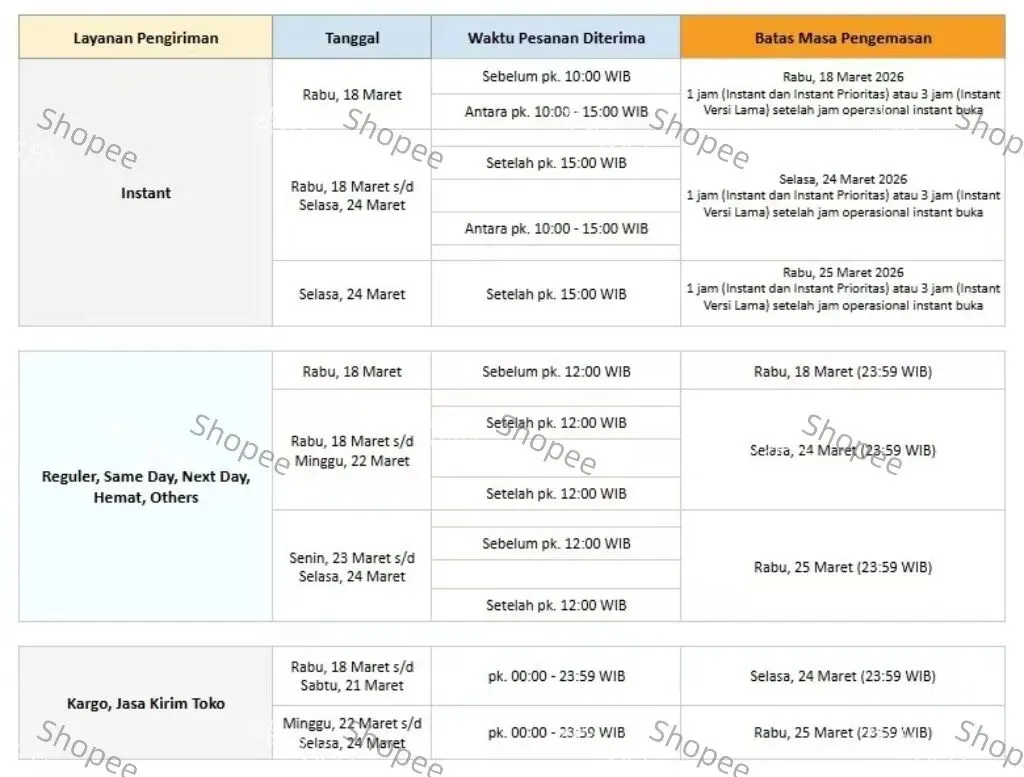Click the 'Waktu Pesanan Diterima' header cell
Viewport: 1024px width, 777px height.
556,38
